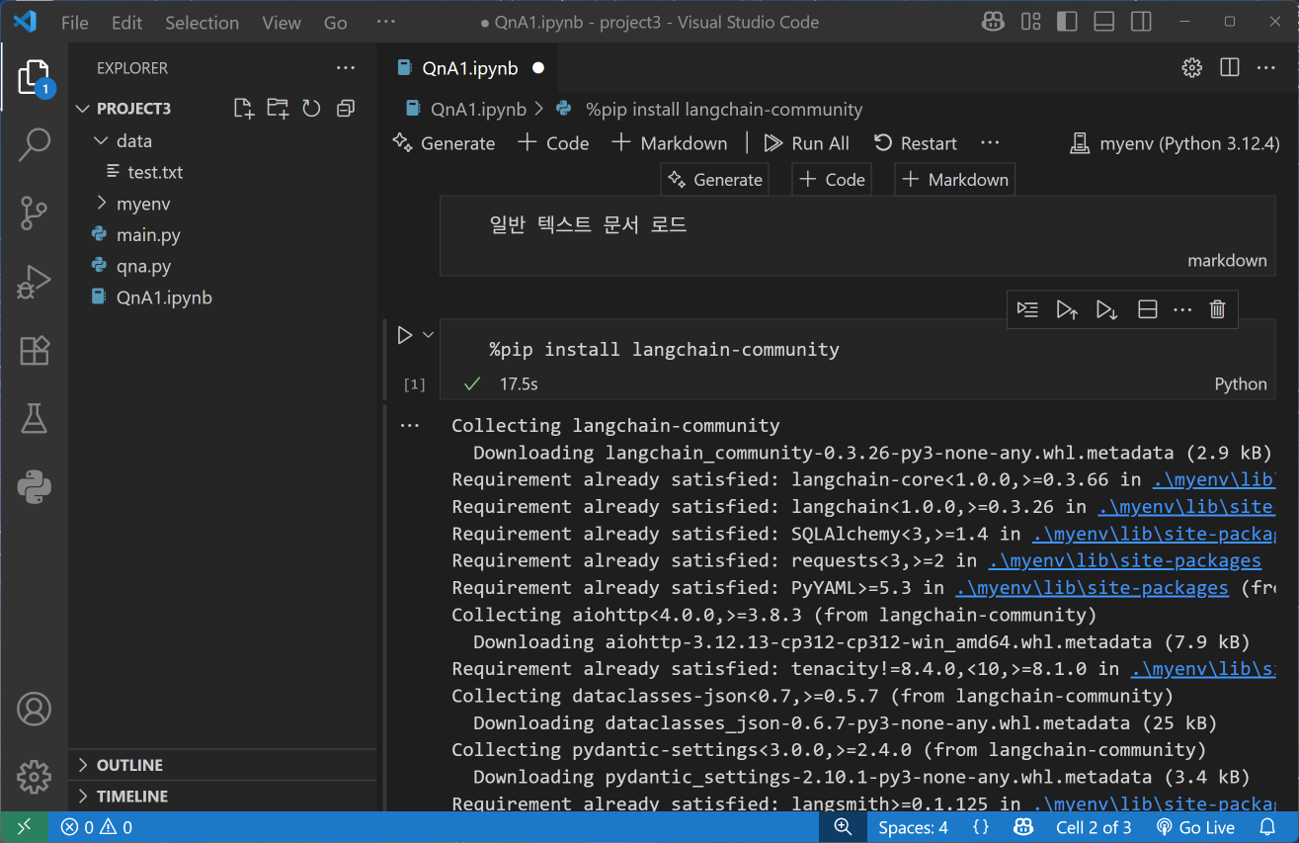Delete the pip install cell

tap(1217, 310)
